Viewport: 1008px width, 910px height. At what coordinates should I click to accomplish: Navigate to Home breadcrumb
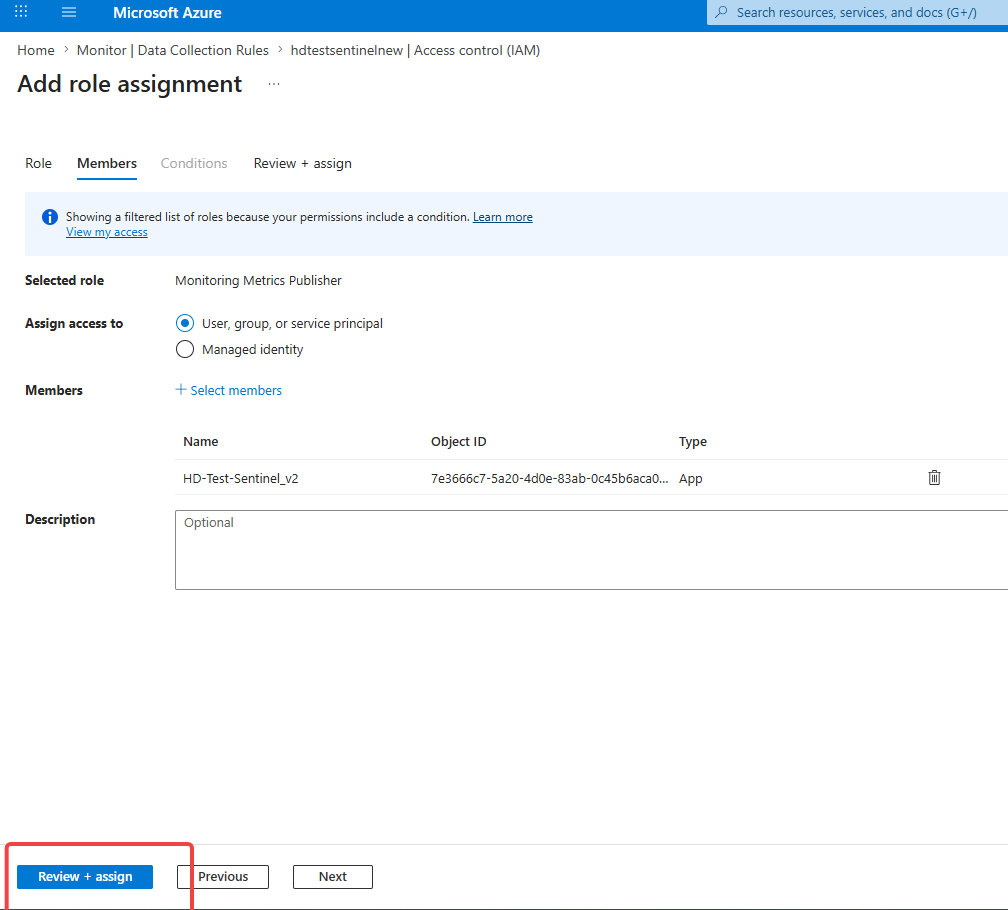pos(36,50)
